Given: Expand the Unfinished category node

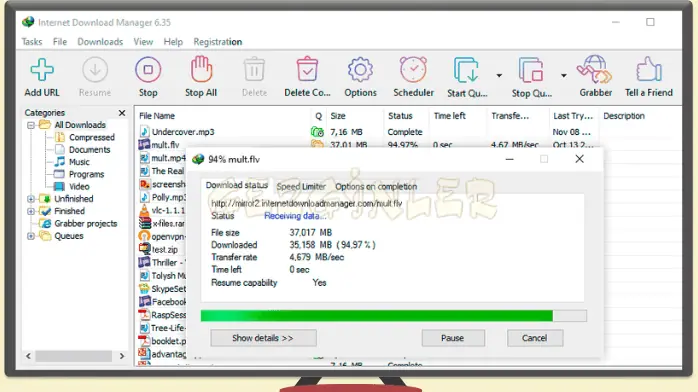Looking at the screenshot, I should tap(31, 198).
